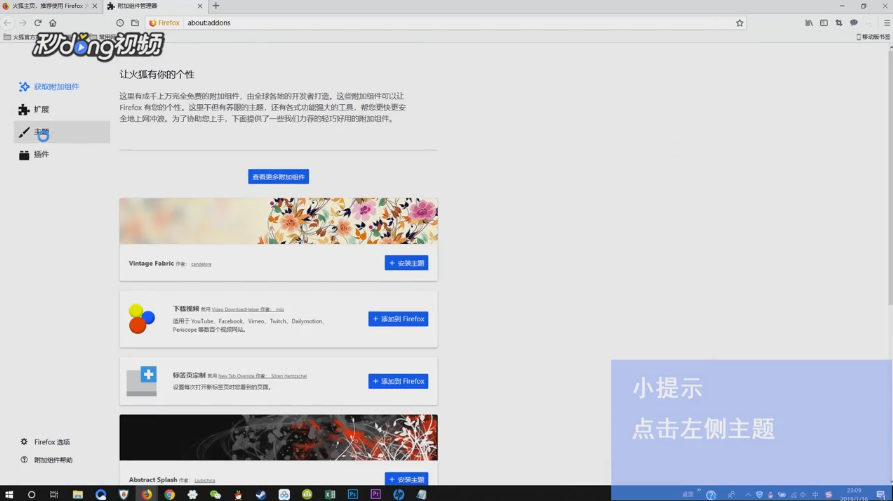Open Steam from the taskbar

point(261,494)
